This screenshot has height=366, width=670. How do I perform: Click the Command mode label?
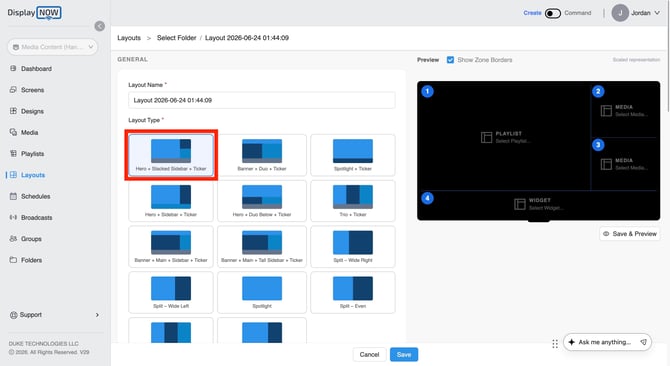[578, 13]
